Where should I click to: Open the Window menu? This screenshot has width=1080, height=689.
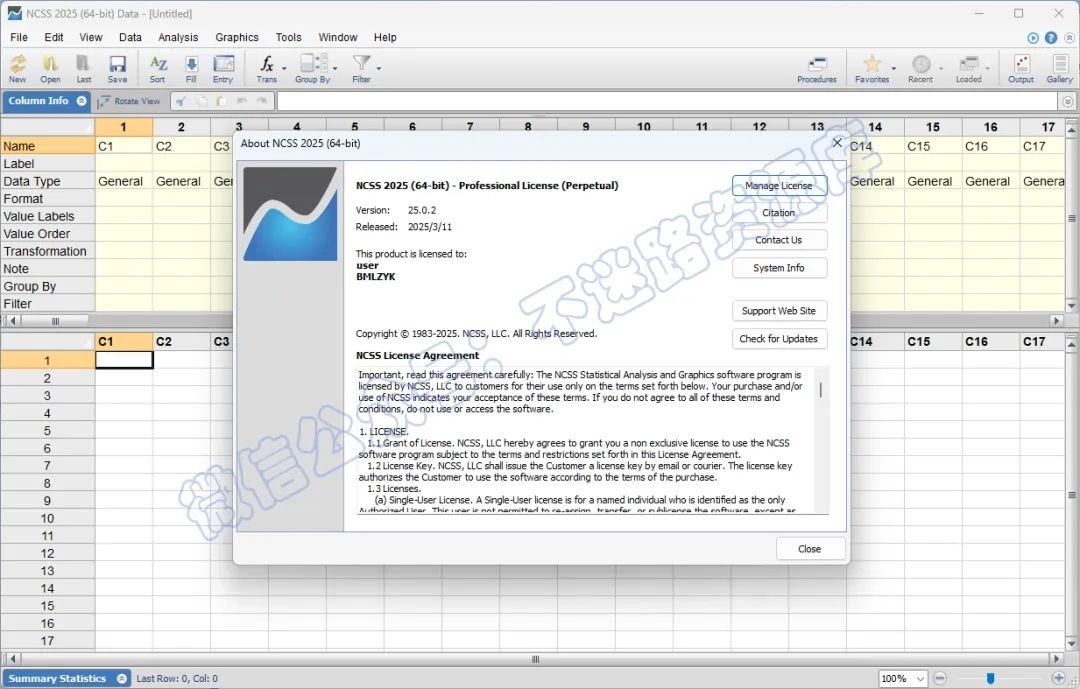[338, 37]
